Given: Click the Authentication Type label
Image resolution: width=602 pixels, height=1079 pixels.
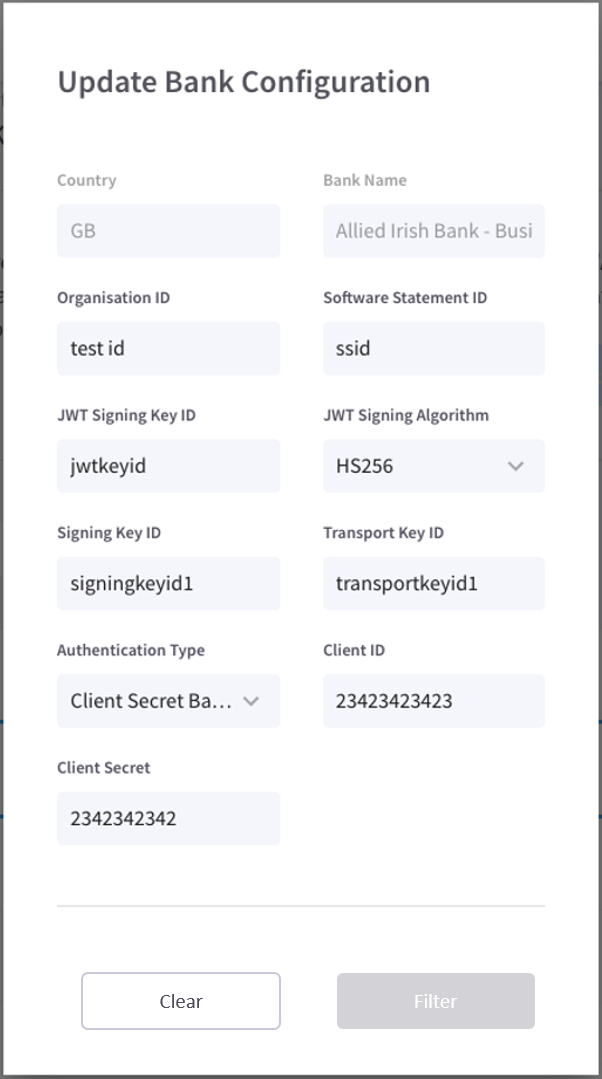Looking at the screenshot, I should pos(130,650).
